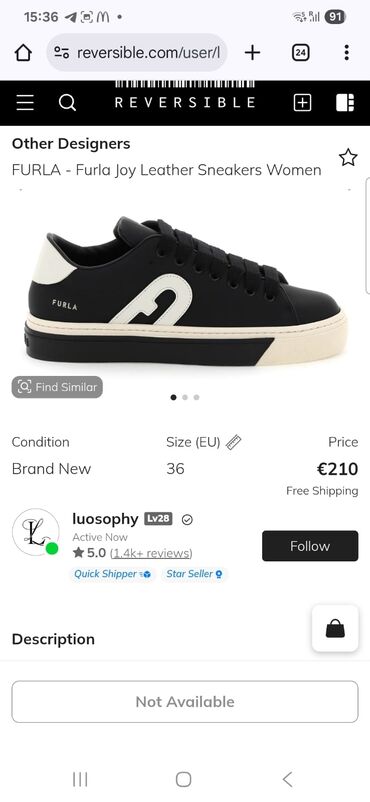The image size is (370, 802).
Task: Follow the seller luosophy
Action: (310, 546)
